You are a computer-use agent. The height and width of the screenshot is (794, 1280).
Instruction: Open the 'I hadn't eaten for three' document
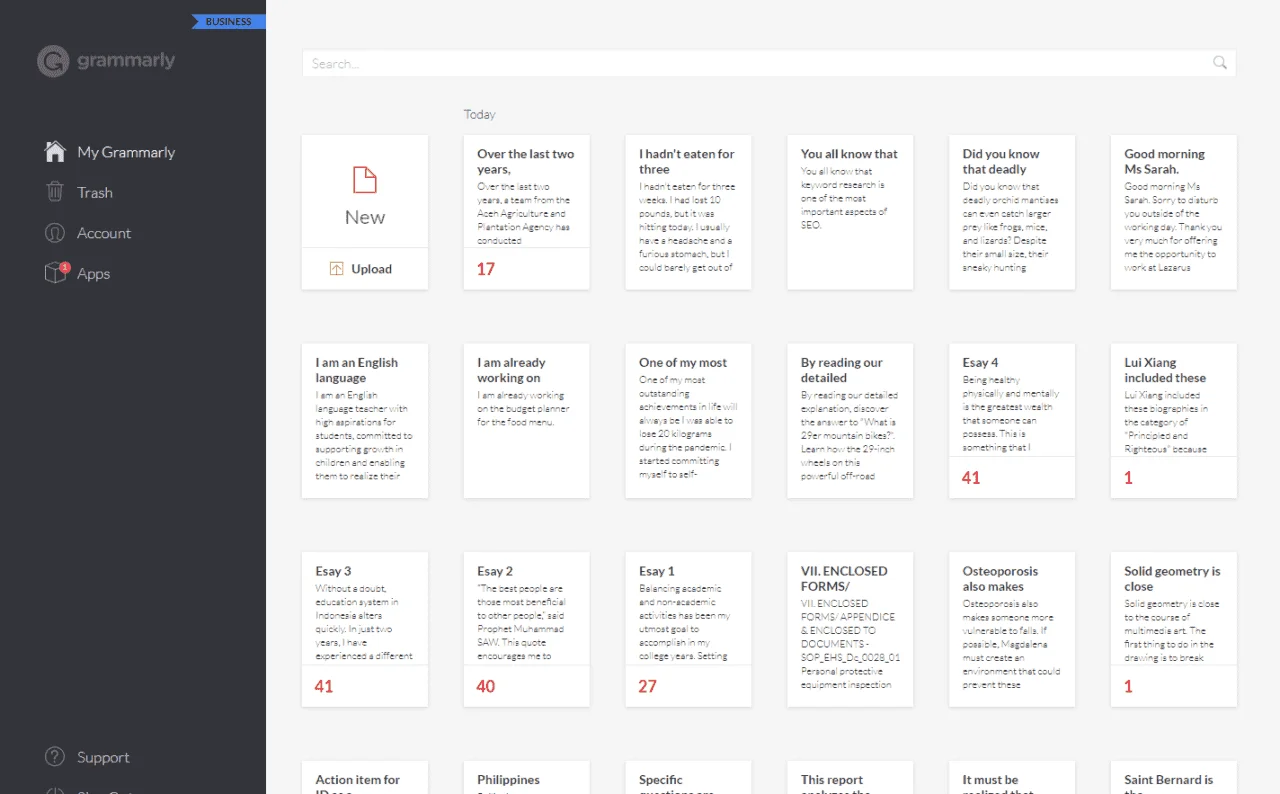tap(689, 212)
